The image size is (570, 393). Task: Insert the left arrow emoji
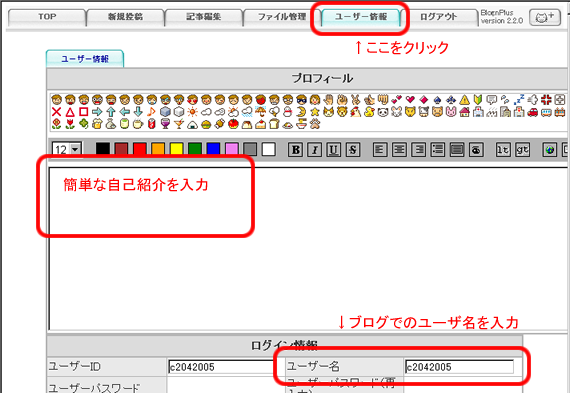tap(125, 112)
